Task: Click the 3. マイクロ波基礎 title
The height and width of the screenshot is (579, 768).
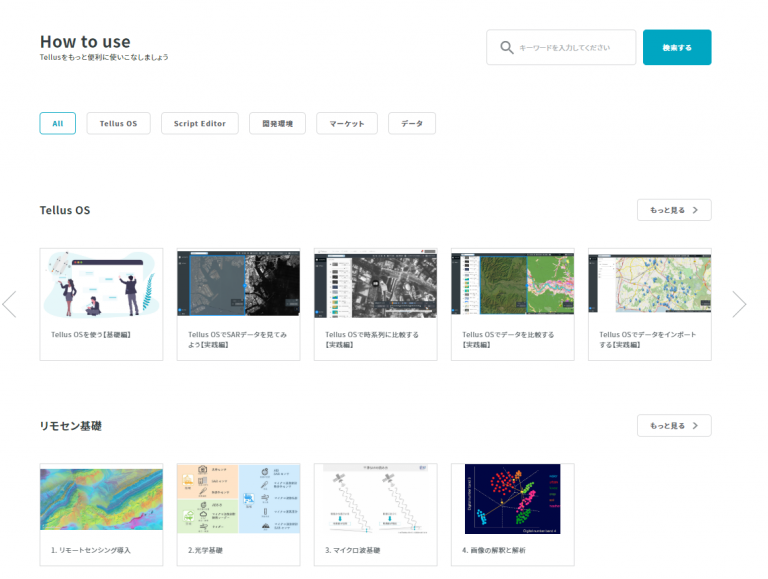Action: click(353, 550)
